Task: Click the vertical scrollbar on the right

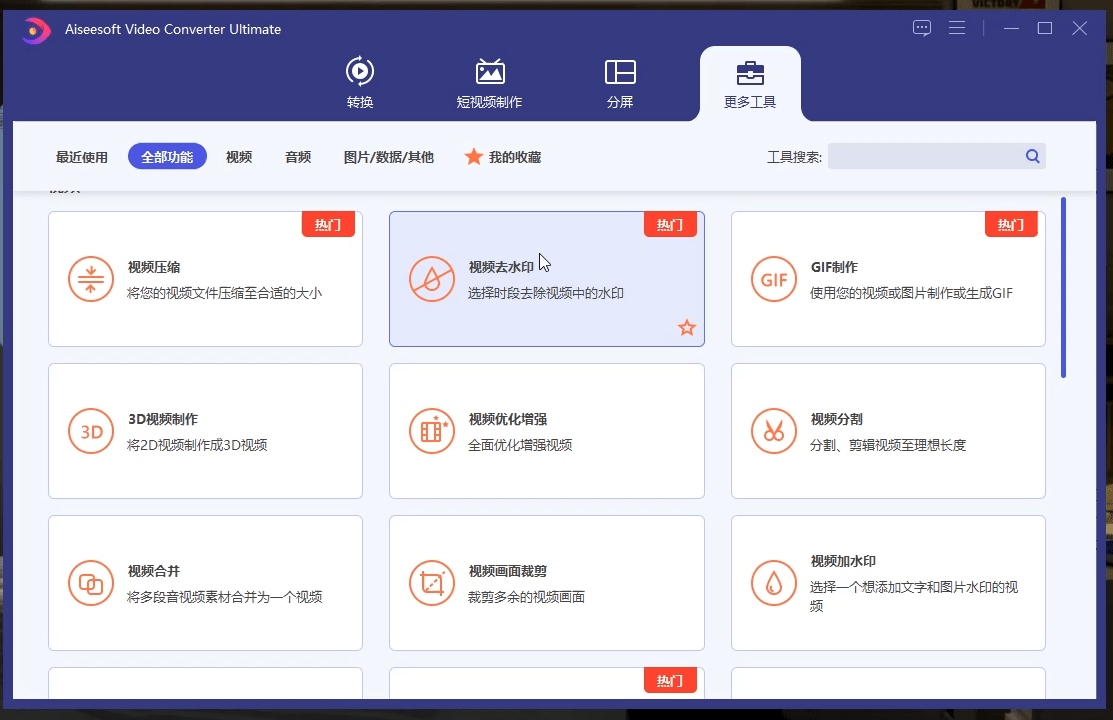Action: pos(1063,288)
